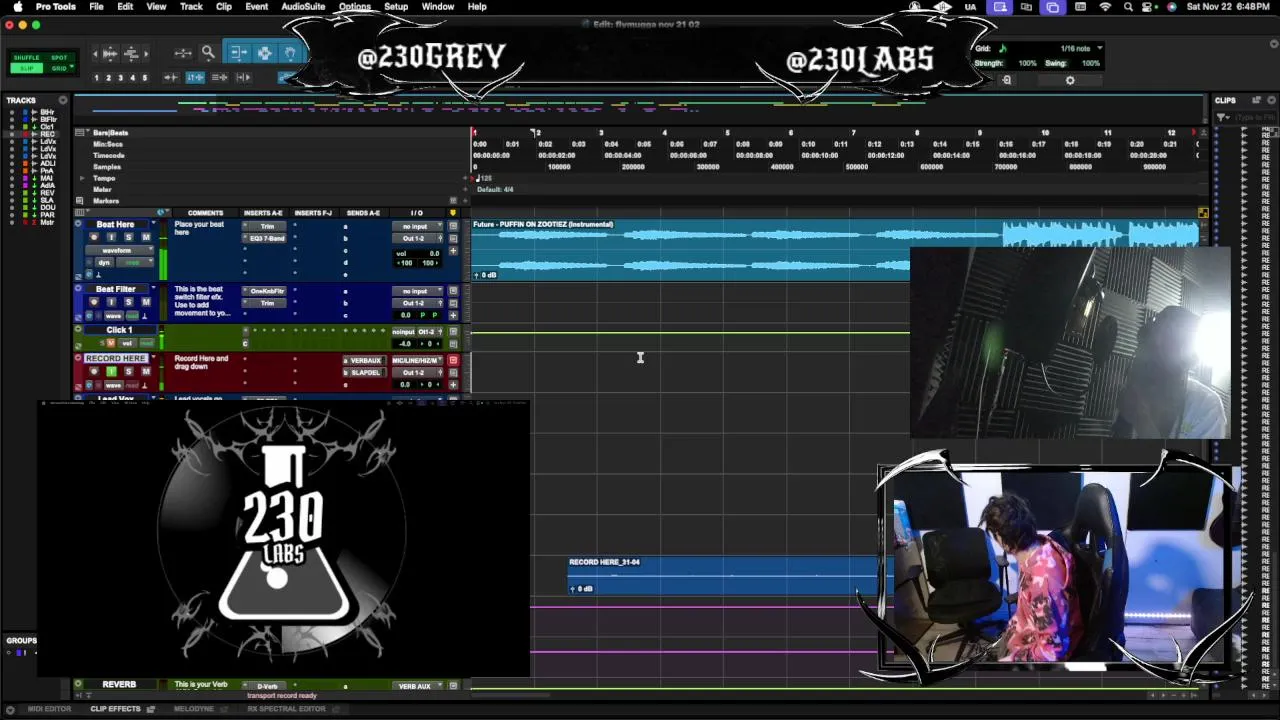The image size is (1280, 720).
Task: Click horizontal zoom arrows icon
Action: click(182, 53)
